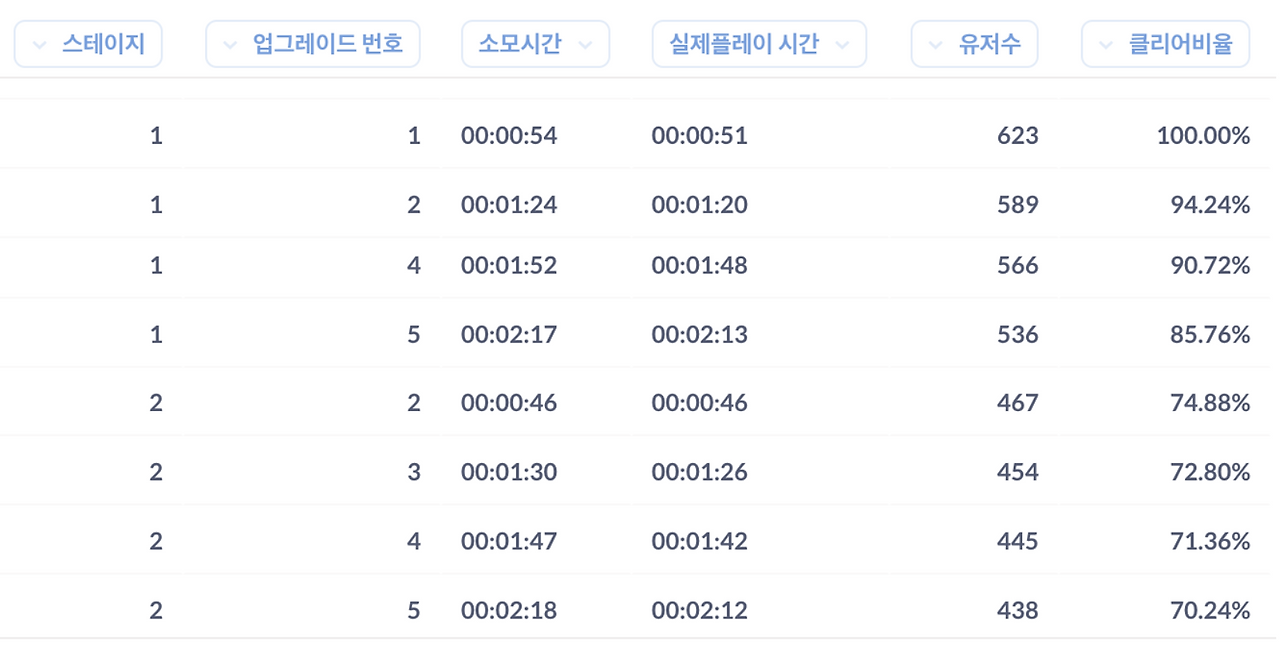Open the 실제플레이 시간 column header menu
Image resolution: width=1280 pixels, height=654 pixels.
pyautogui.click(x=759, y=44)
